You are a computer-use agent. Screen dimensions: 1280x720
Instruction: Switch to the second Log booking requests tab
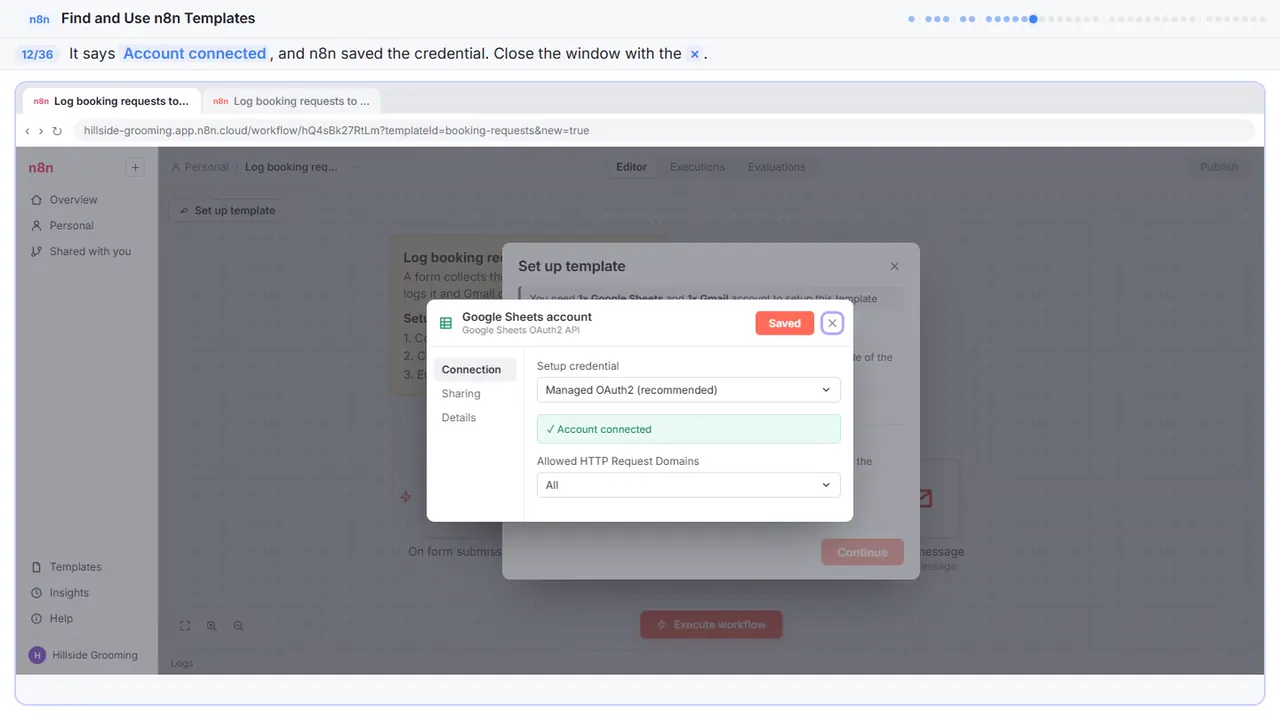(x=291, y=101)
